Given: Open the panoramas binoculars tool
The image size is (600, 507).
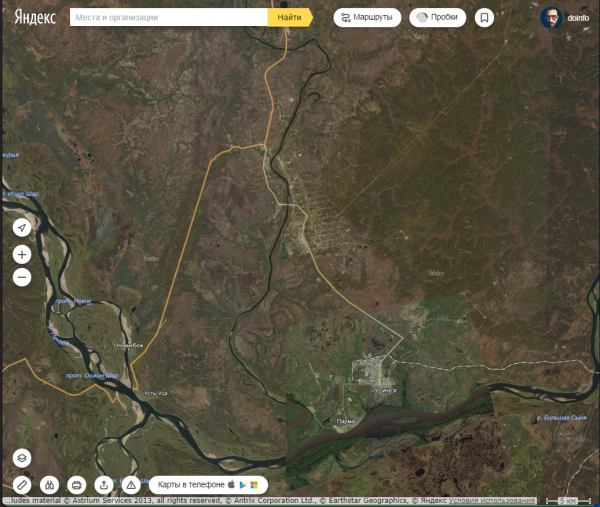Looking at the screenshot, I should (x=49, y=485).
